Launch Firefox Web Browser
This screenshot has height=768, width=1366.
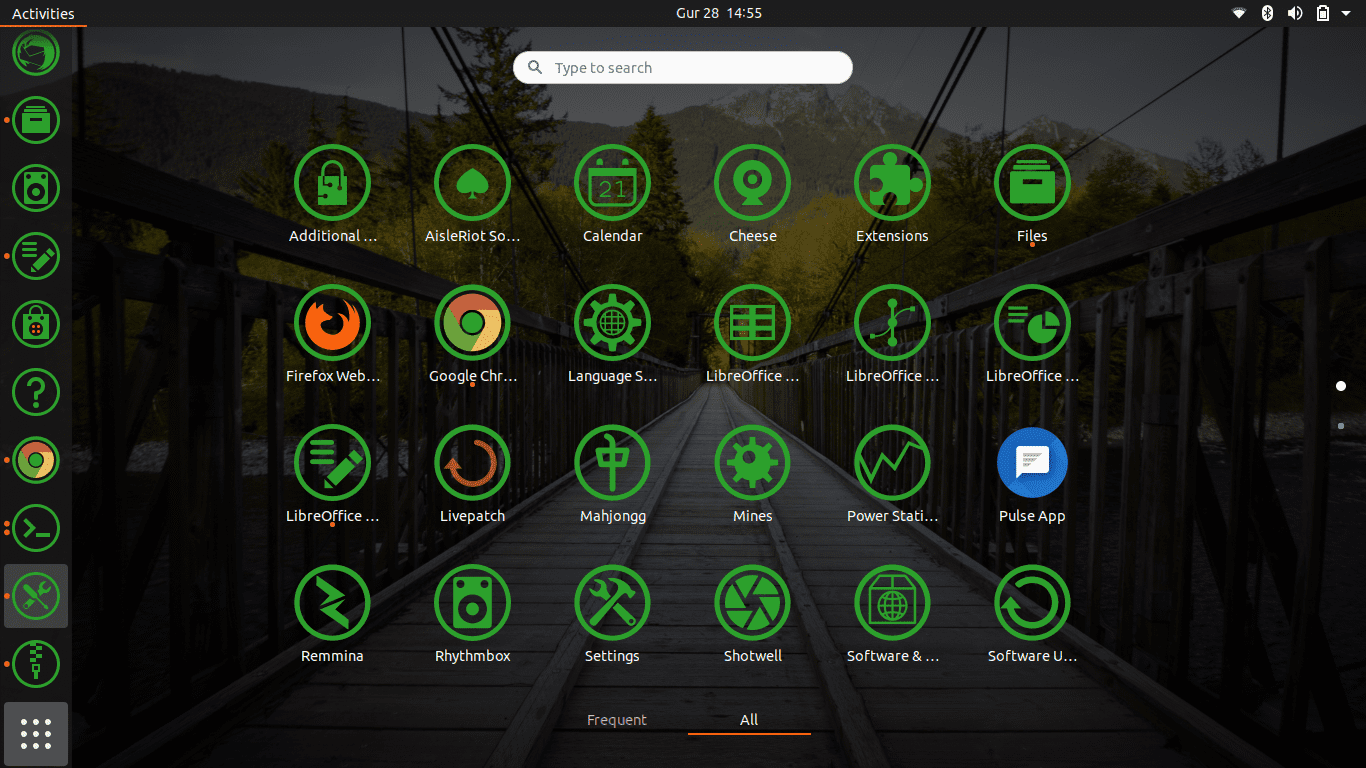[x=332, y=323]
